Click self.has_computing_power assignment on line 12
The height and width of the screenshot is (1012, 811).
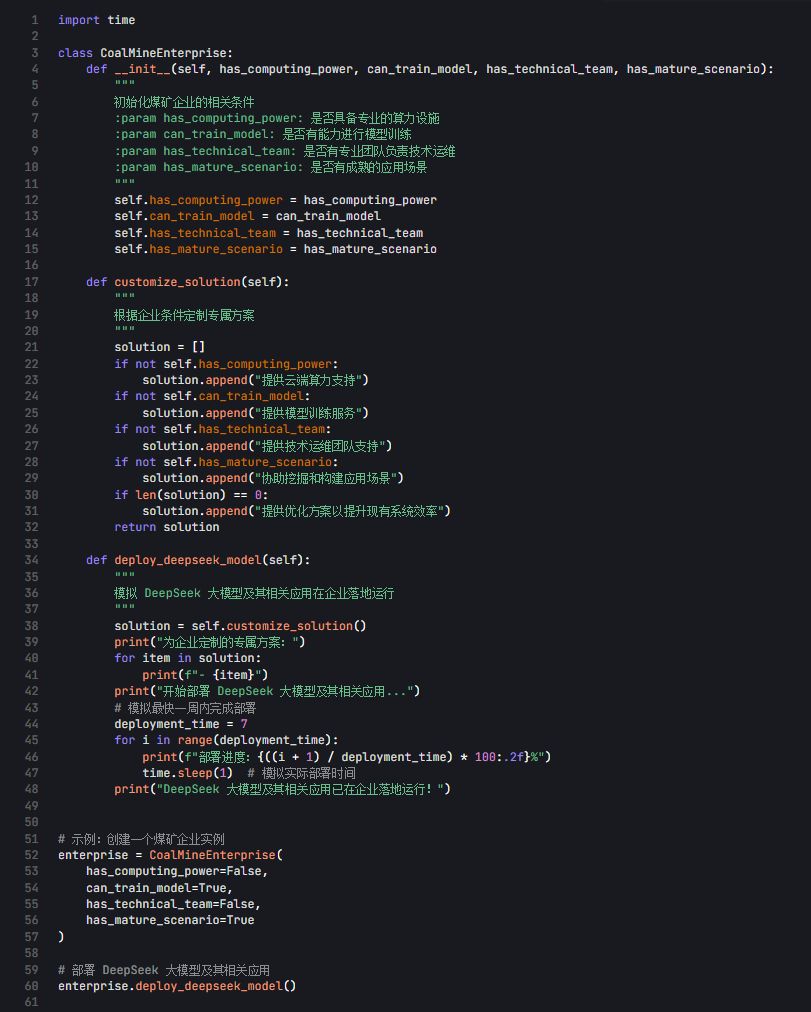(x=275, y=200)
